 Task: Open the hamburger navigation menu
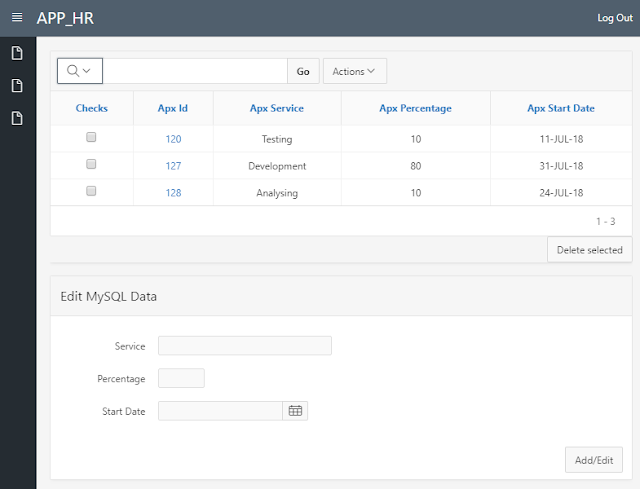coord(16,18)
